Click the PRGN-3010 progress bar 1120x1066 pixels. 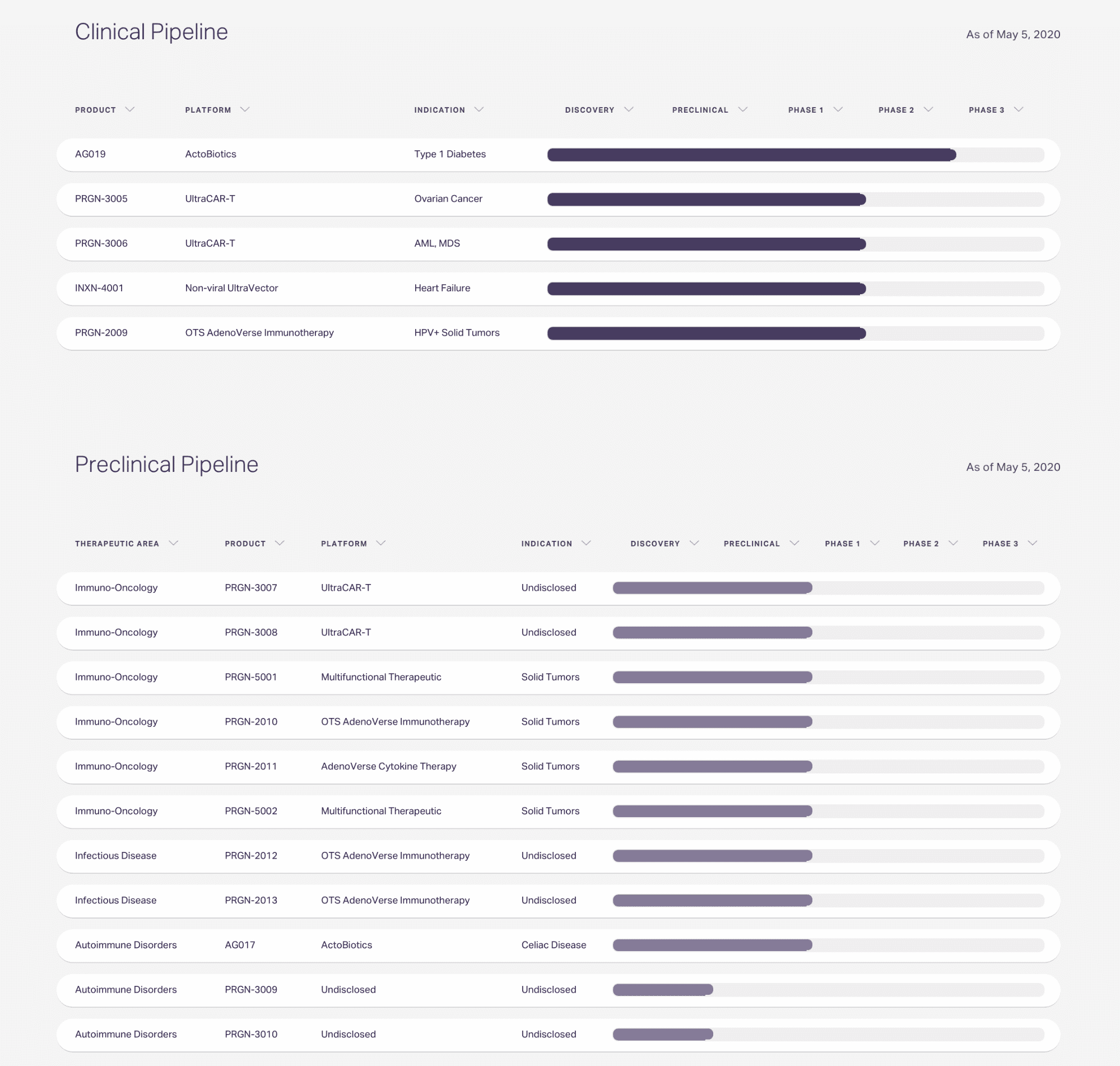click(828, 1035)
